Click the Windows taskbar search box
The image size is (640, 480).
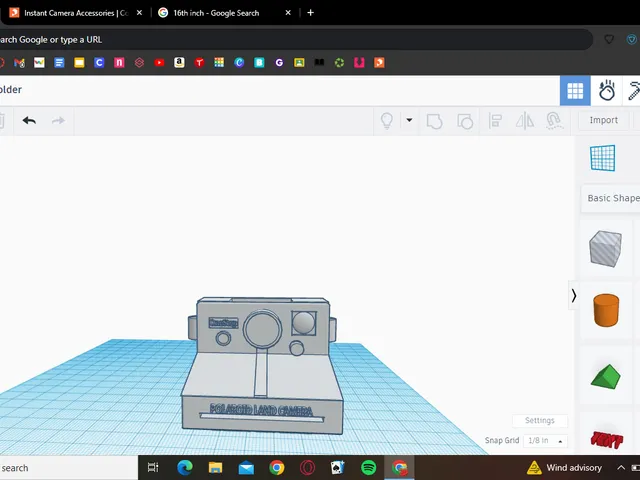pyautogui.click(x=69, y=468)
